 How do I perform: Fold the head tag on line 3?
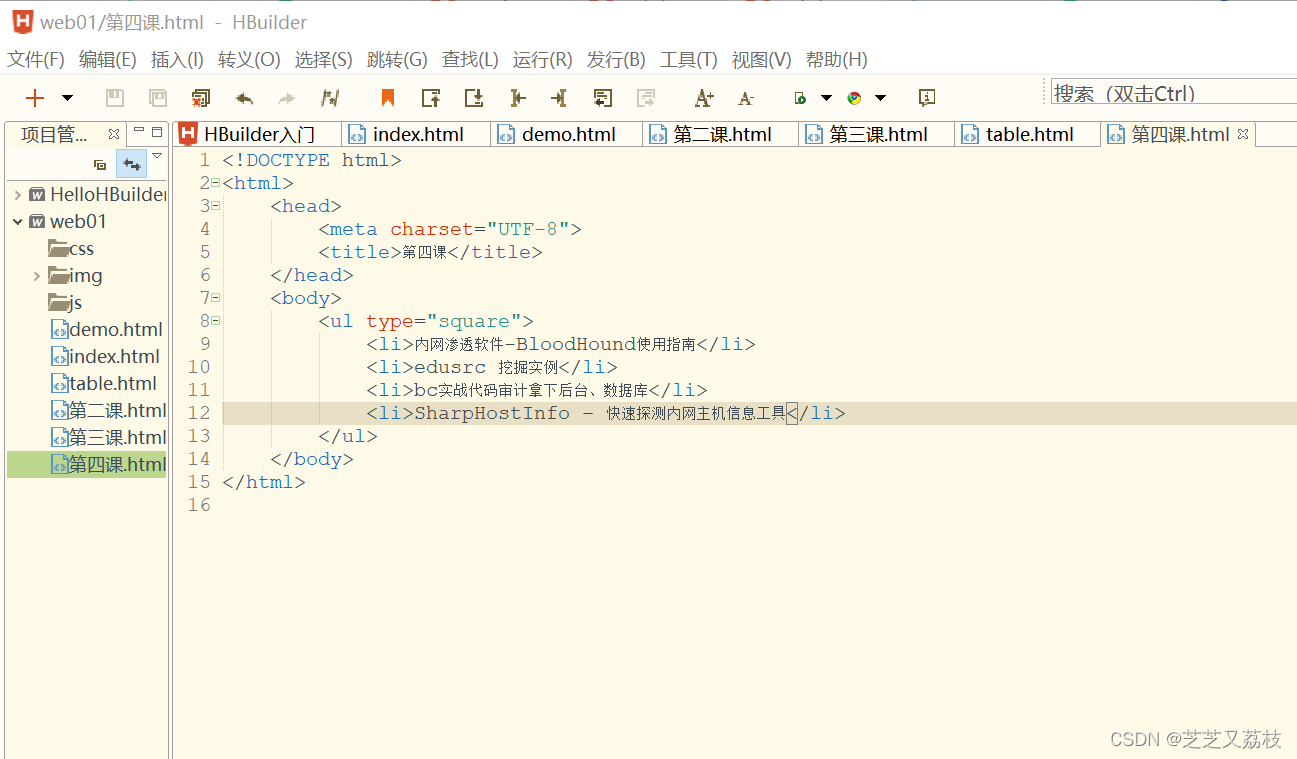(x=215, y=206)
